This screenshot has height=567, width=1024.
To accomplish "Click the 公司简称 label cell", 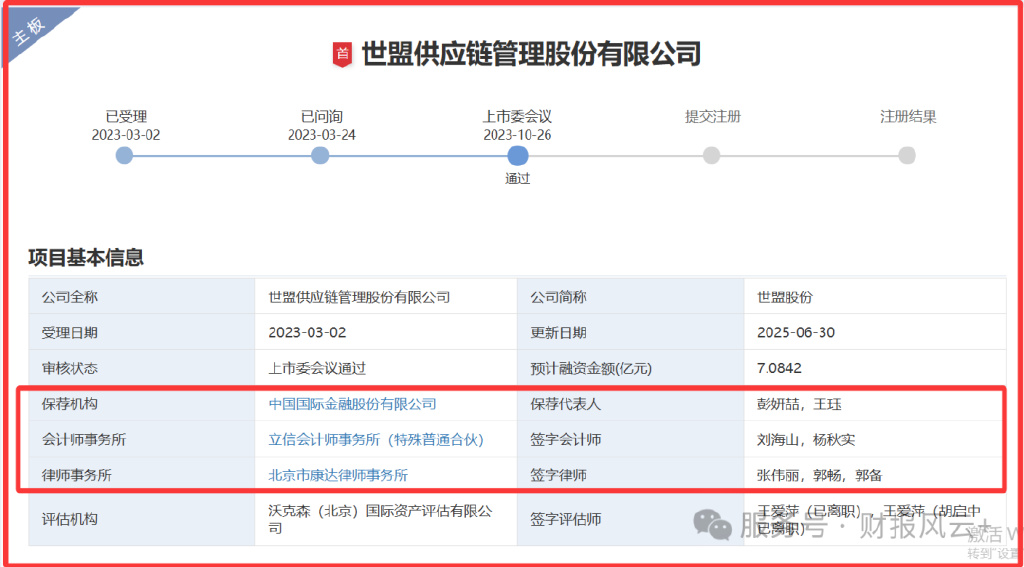I will [630, 297].
